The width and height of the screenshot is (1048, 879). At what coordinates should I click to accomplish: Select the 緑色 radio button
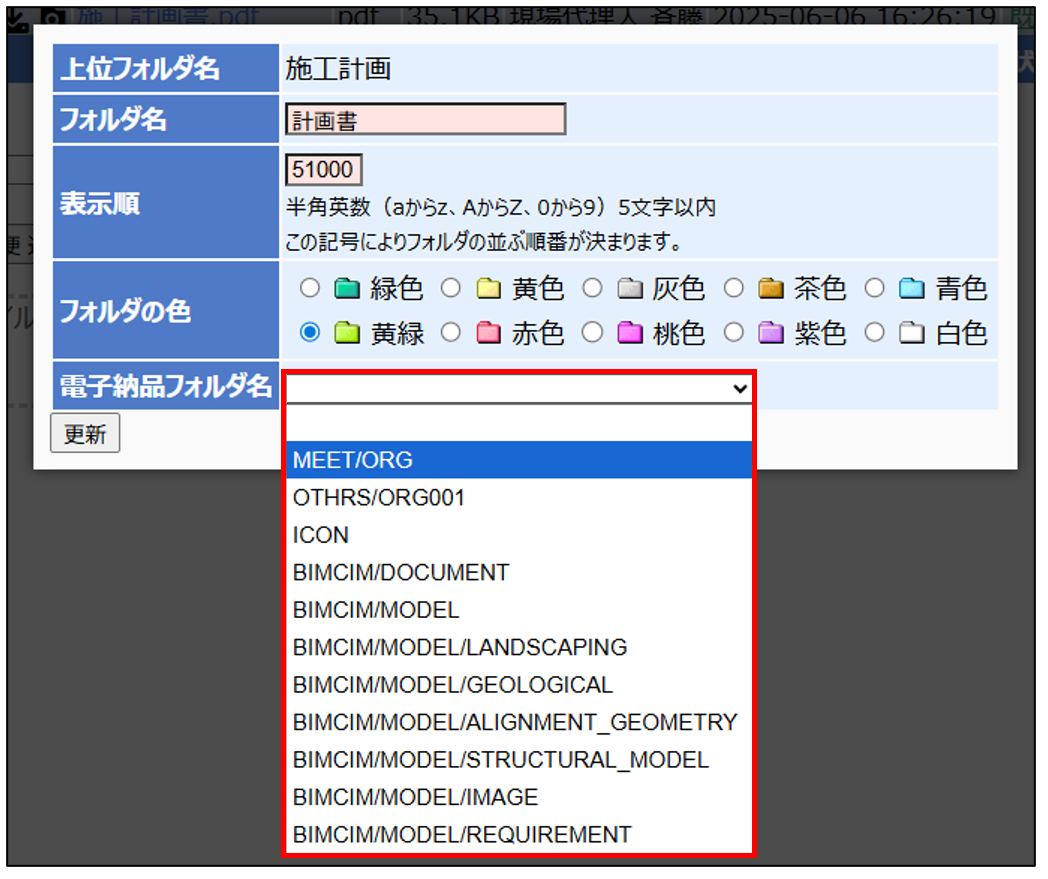point(310,289)
